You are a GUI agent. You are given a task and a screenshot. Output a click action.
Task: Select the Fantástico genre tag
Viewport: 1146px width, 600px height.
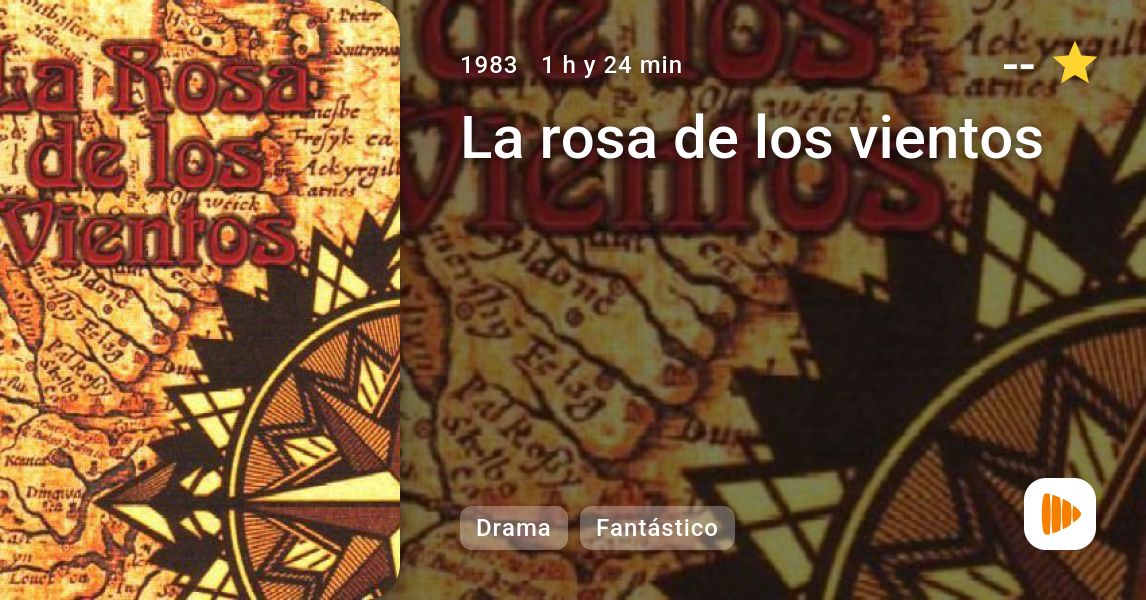pyautogui.click(x=657, y=528)
